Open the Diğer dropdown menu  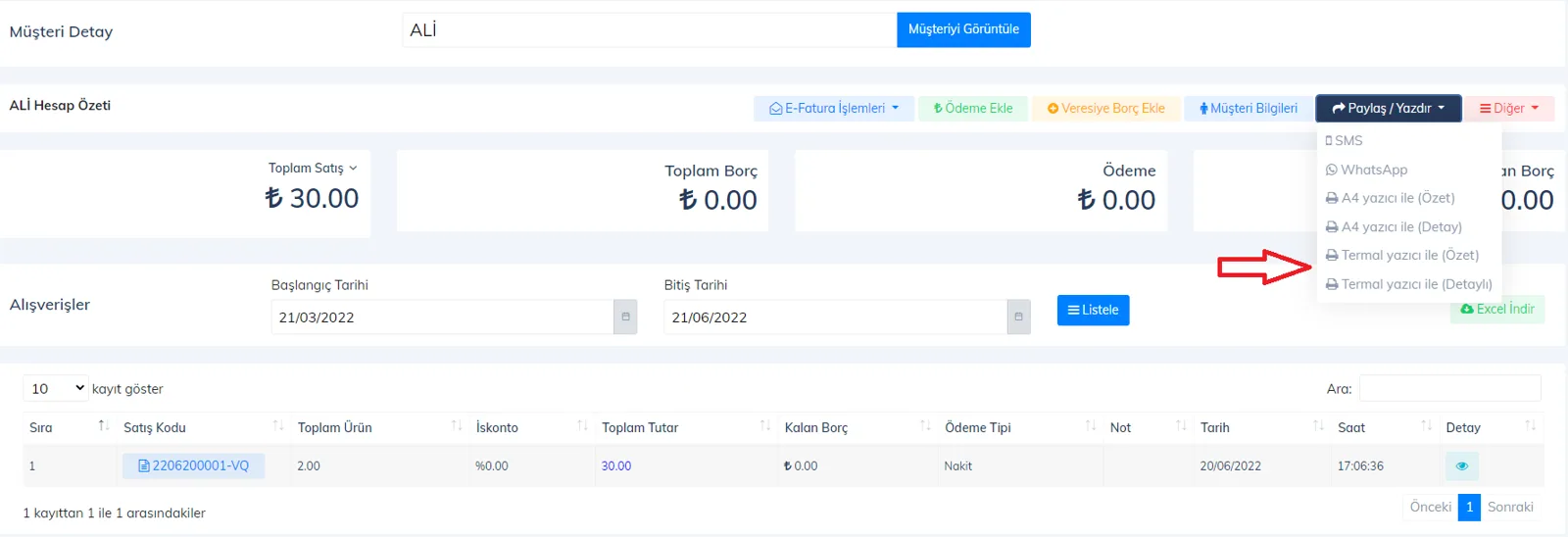(1509, 109)
